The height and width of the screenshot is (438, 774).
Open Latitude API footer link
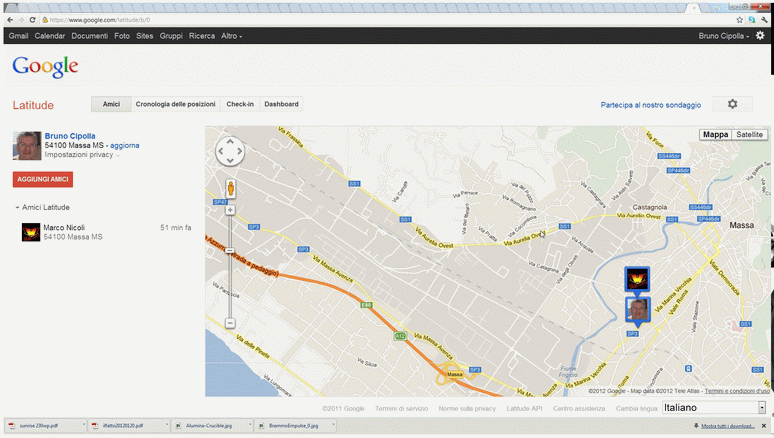tap(524, 408)
